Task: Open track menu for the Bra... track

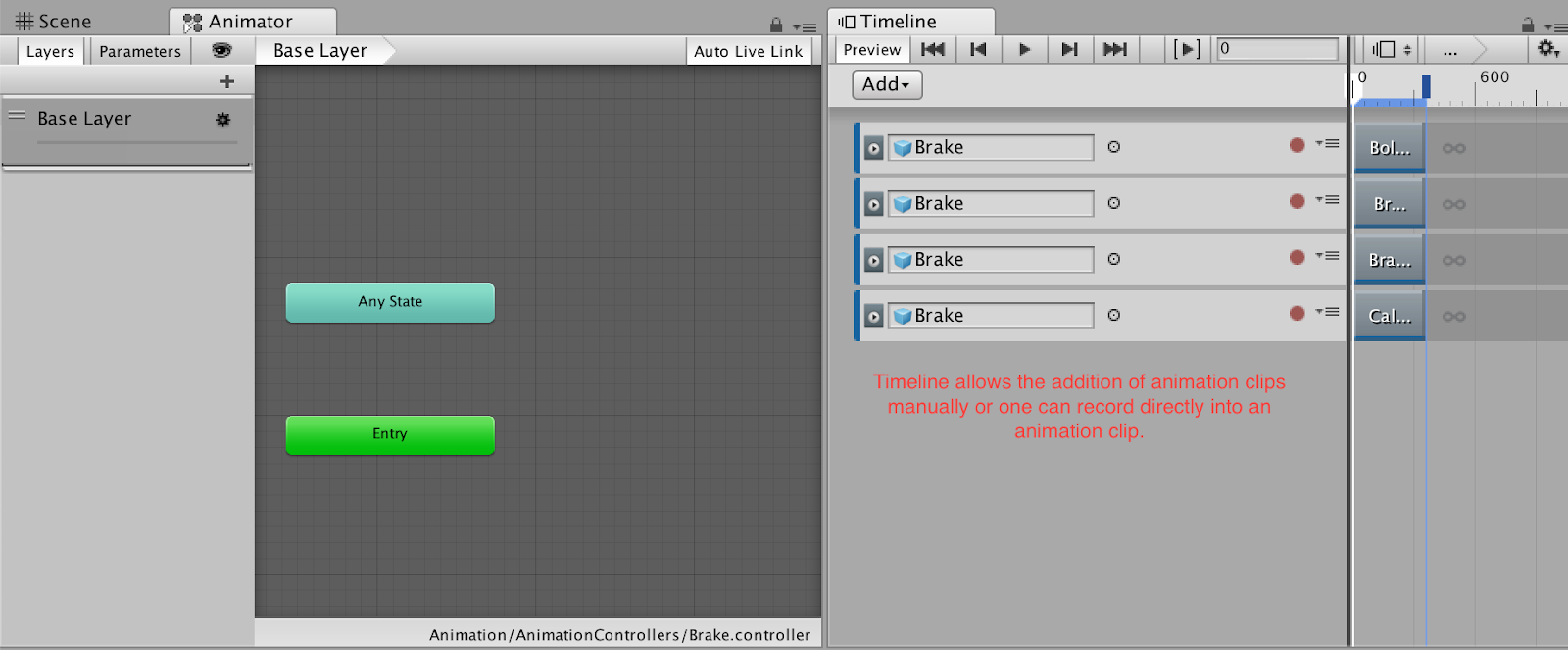Action: click(1328, 256)
